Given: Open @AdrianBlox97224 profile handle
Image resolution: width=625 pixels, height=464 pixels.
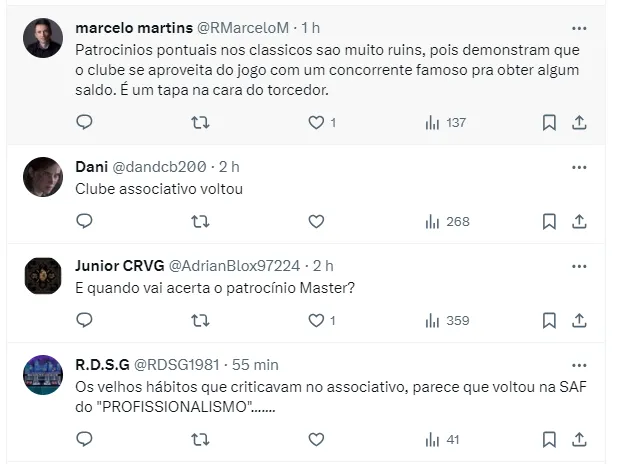Looking at the screenshot, I should coord(234,265).
